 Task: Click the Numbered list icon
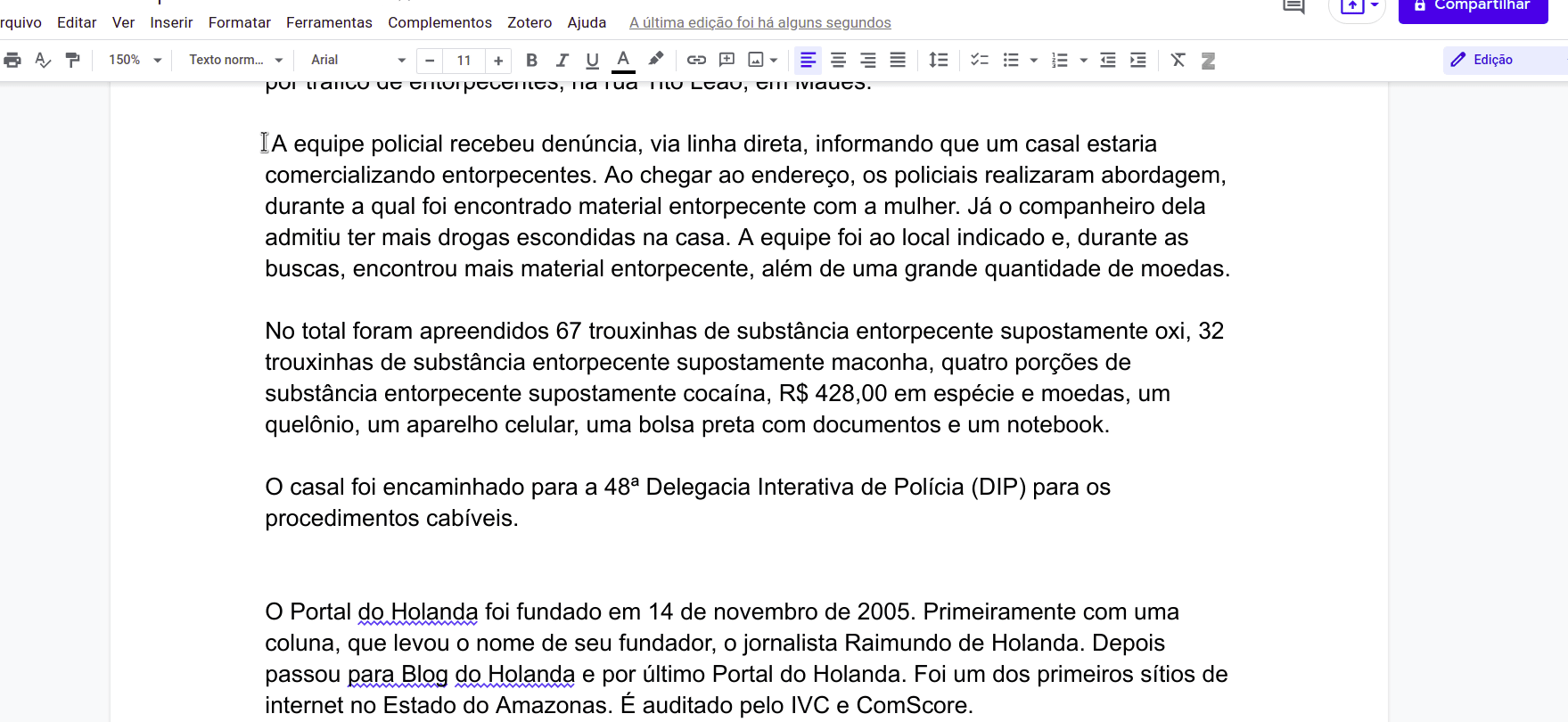[x=1060, y=60]
